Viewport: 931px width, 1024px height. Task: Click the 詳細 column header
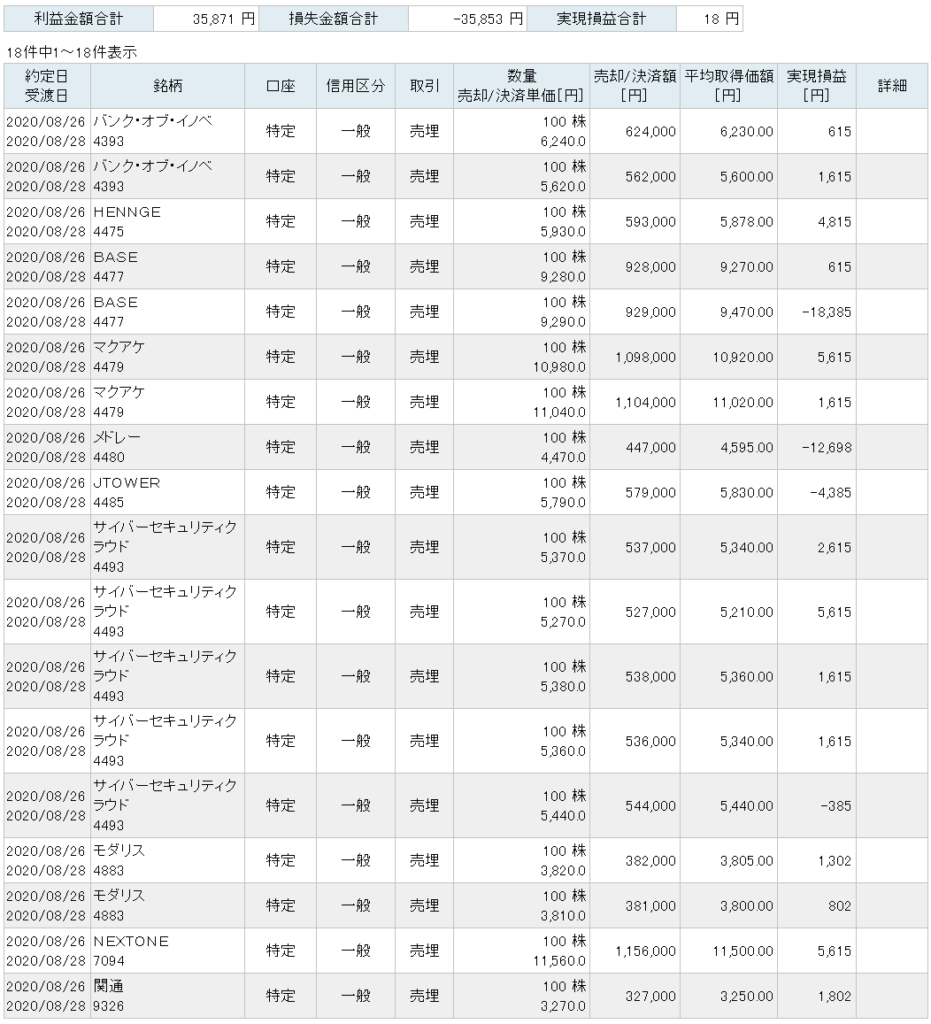click(x=892, y=86)
